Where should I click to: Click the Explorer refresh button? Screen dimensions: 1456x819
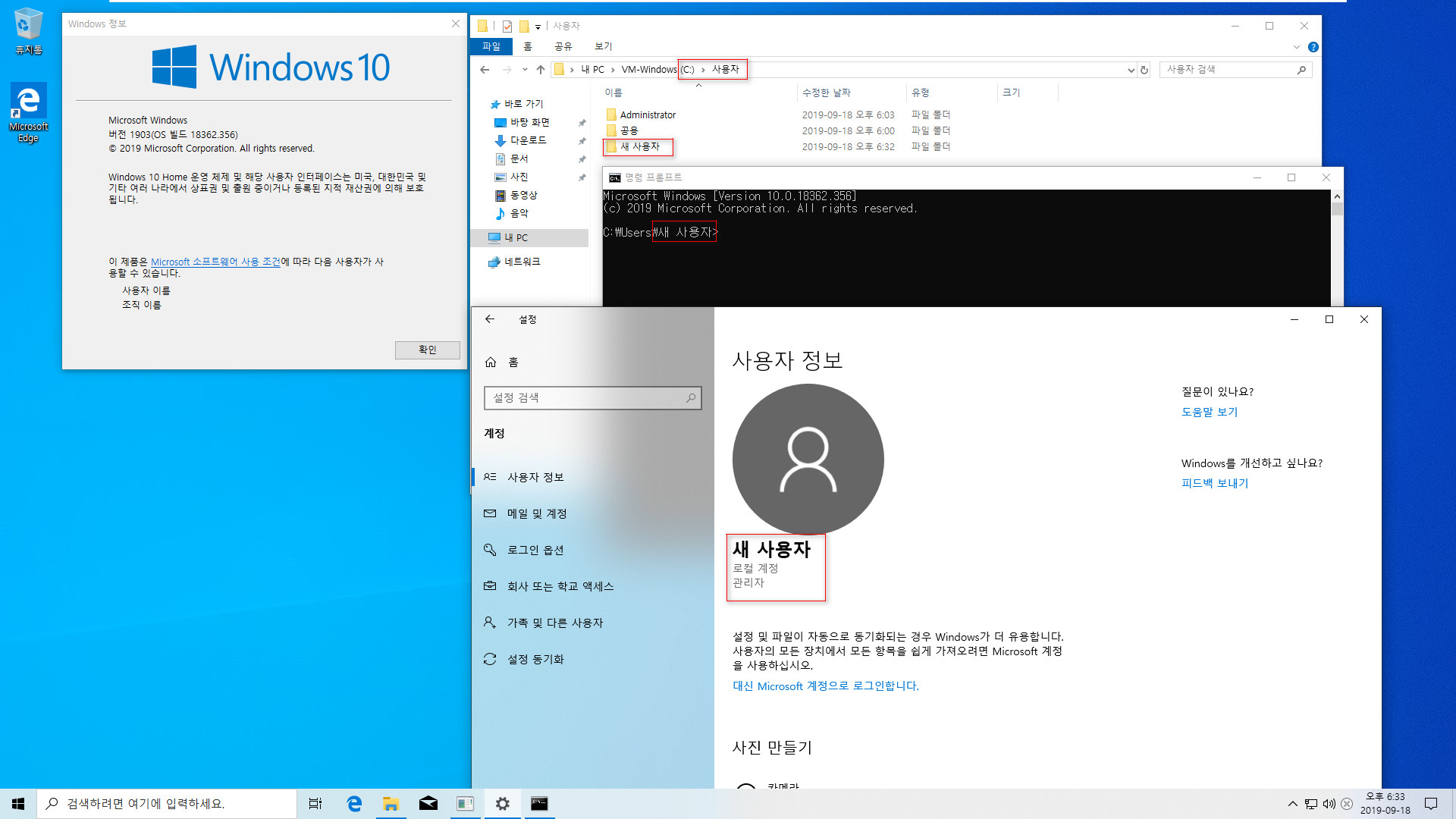(x=1144, y=70)
